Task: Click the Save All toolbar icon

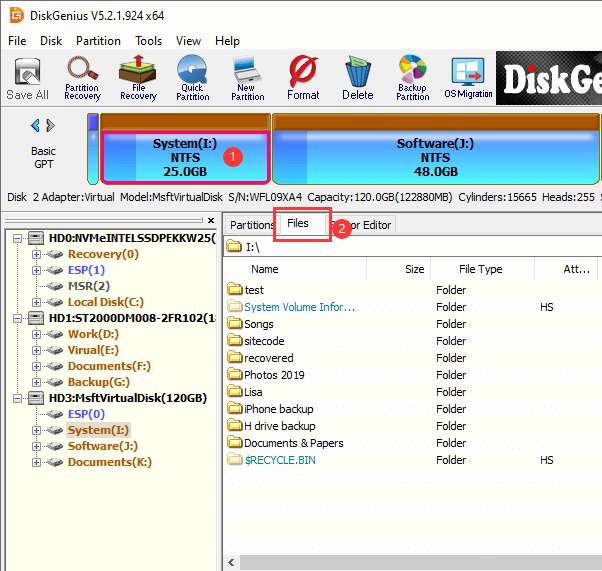Action: click(x=27, y=79)
